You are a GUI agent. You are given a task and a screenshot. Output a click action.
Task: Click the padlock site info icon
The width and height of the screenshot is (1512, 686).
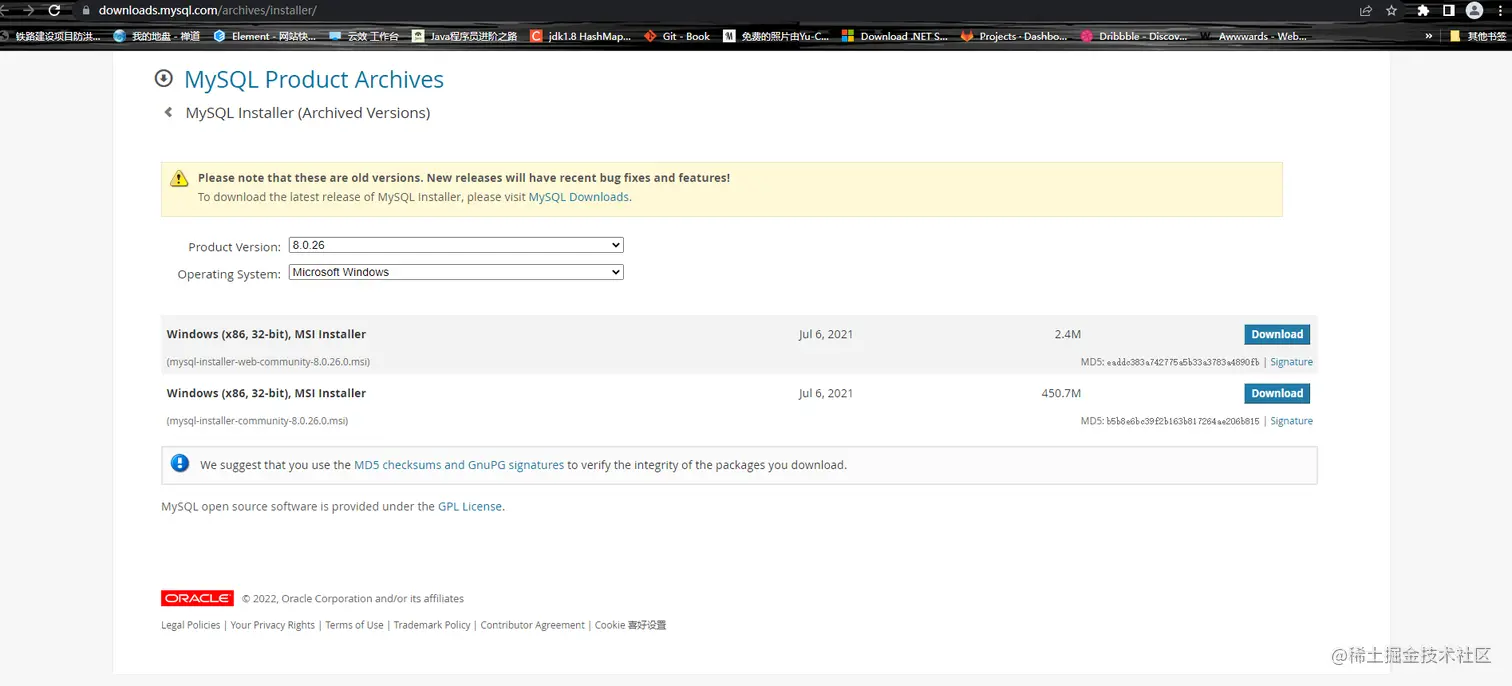point(85,10)
